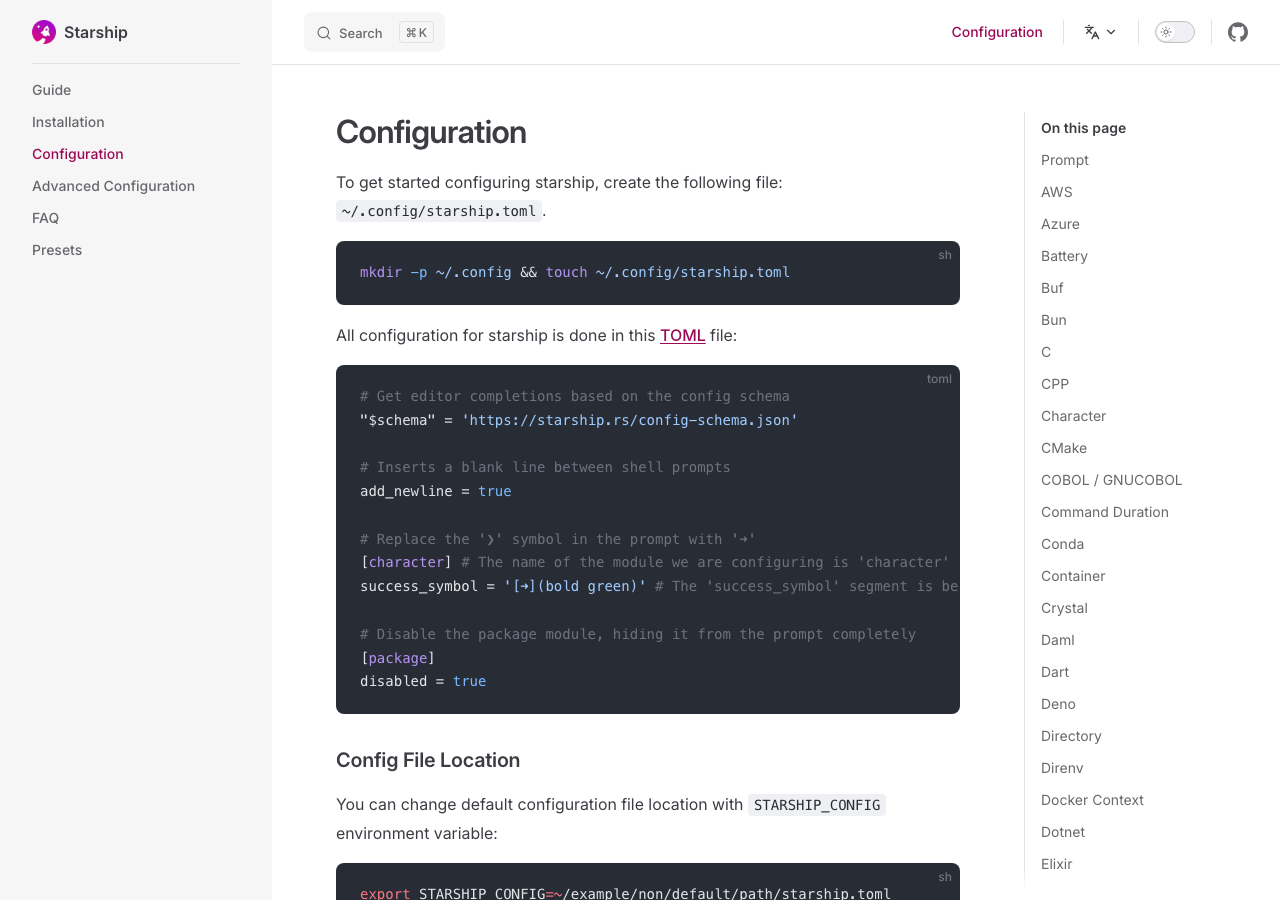The height and width of the screenshot is (900, 1280).
Task: Click the Config File Location heading
Action: point(428,760)
